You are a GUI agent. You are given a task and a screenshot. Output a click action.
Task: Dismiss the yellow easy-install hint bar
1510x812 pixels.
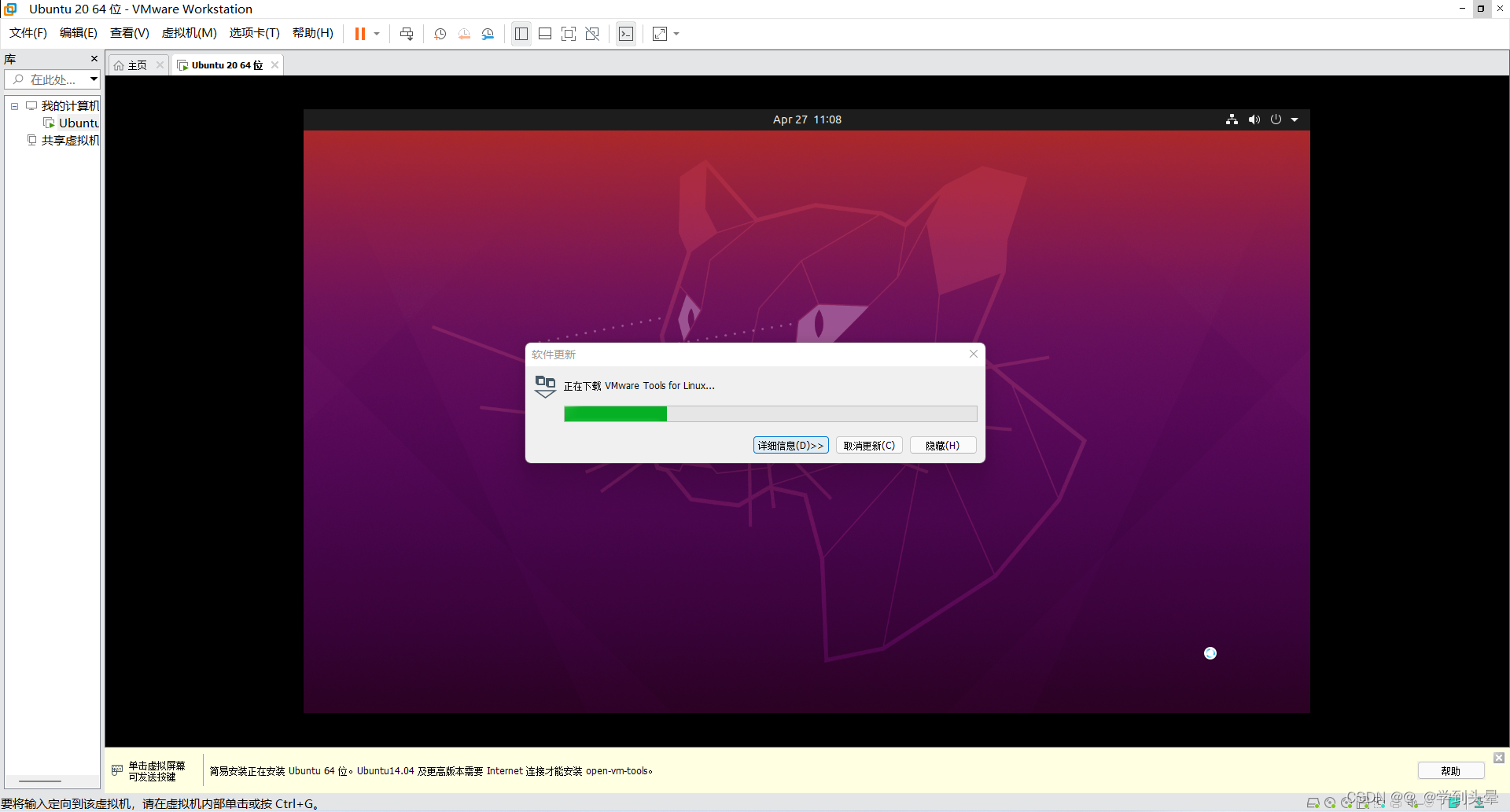(x=1499, y=758)
